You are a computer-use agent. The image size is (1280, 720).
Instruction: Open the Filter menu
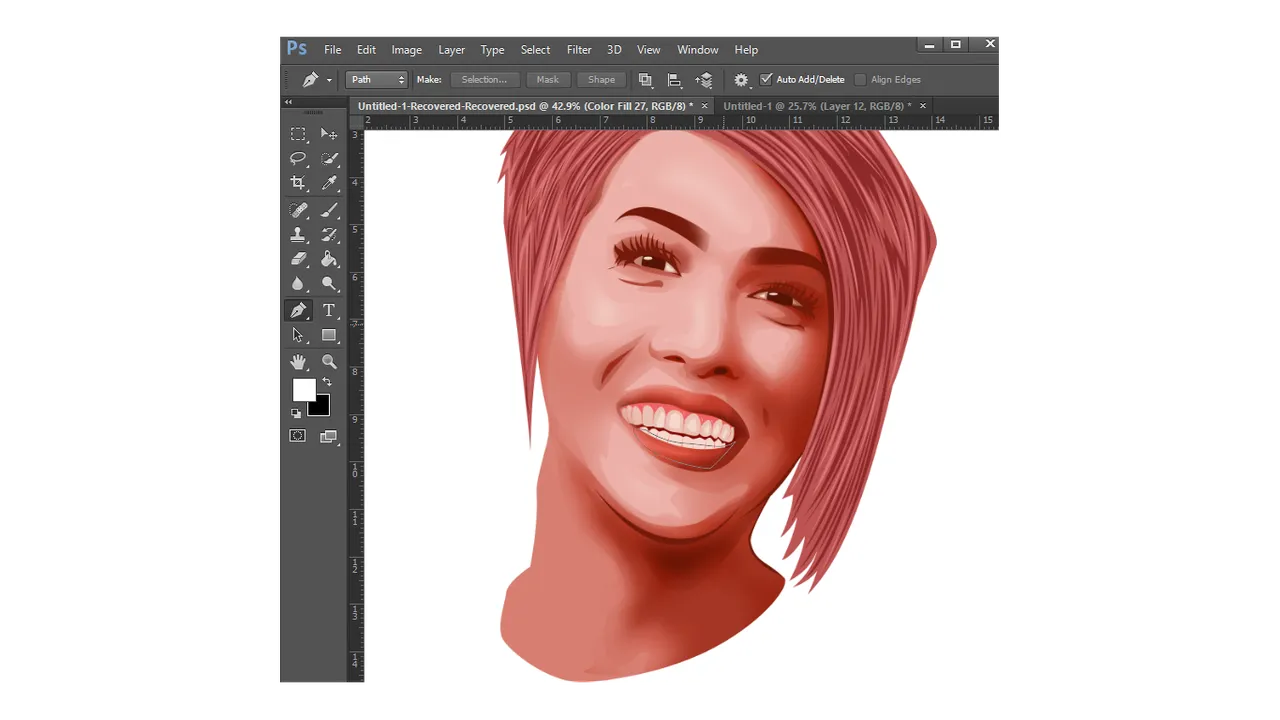(x=579, y=50)
